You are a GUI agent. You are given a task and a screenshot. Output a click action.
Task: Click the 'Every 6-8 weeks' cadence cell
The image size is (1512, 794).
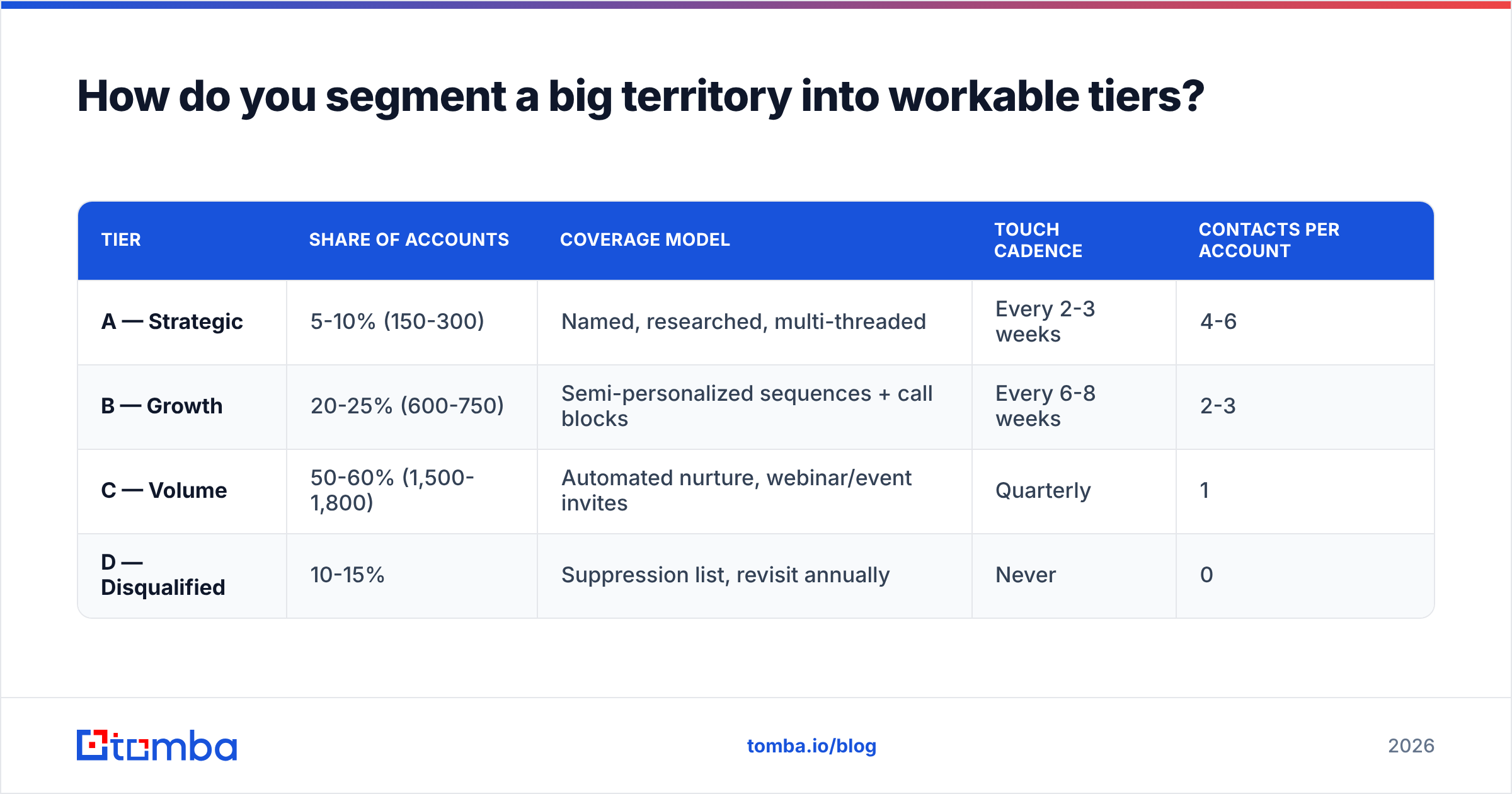click(x=1074, y=406)
